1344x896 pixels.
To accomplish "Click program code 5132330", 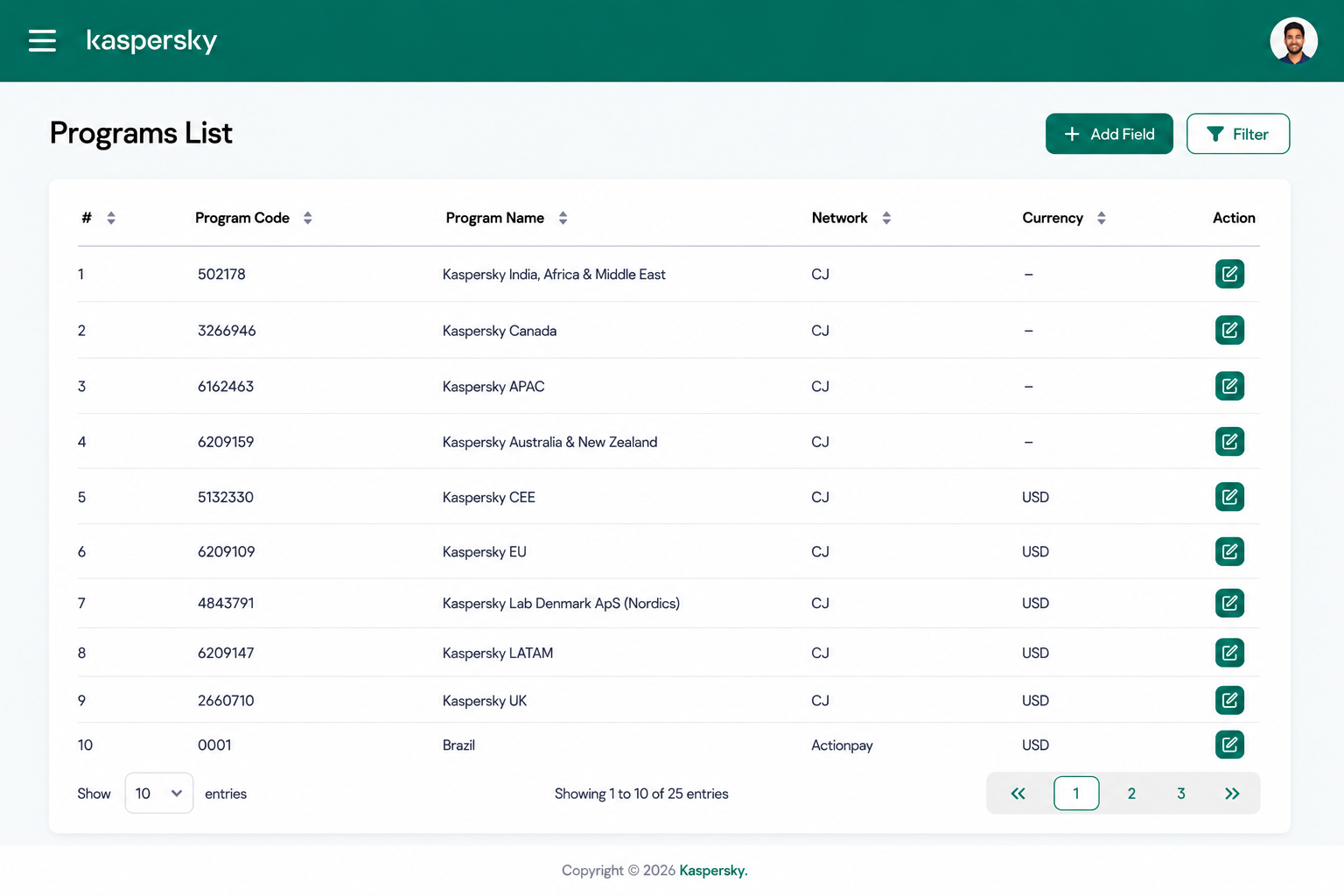I will click(x=226, y=497).
